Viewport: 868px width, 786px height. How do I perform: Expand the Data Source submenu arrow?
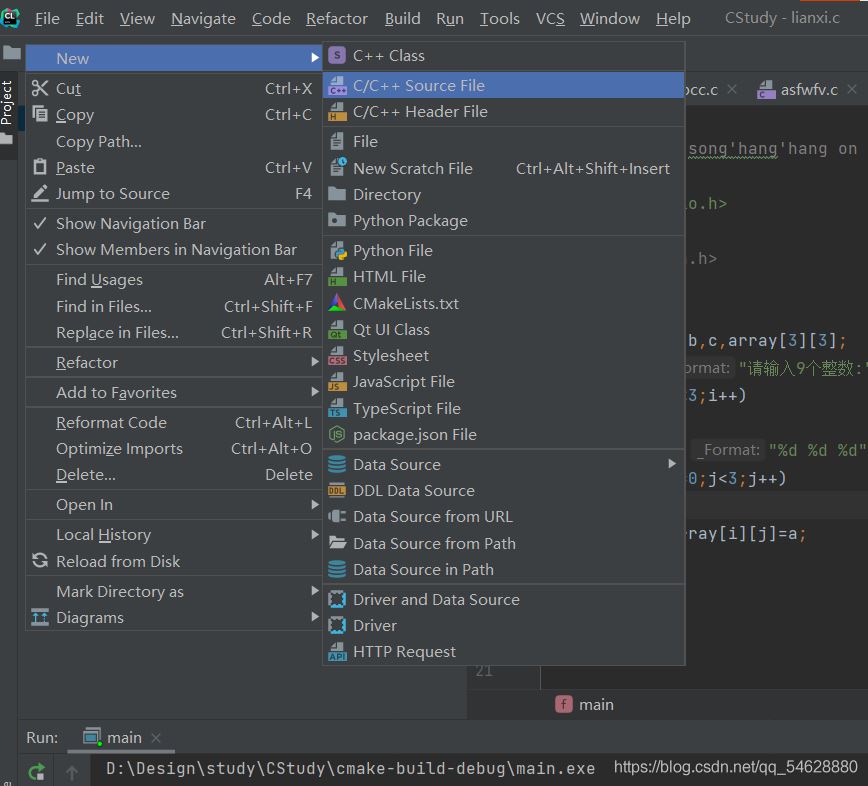pyautogui.click(x=672, y=464)
